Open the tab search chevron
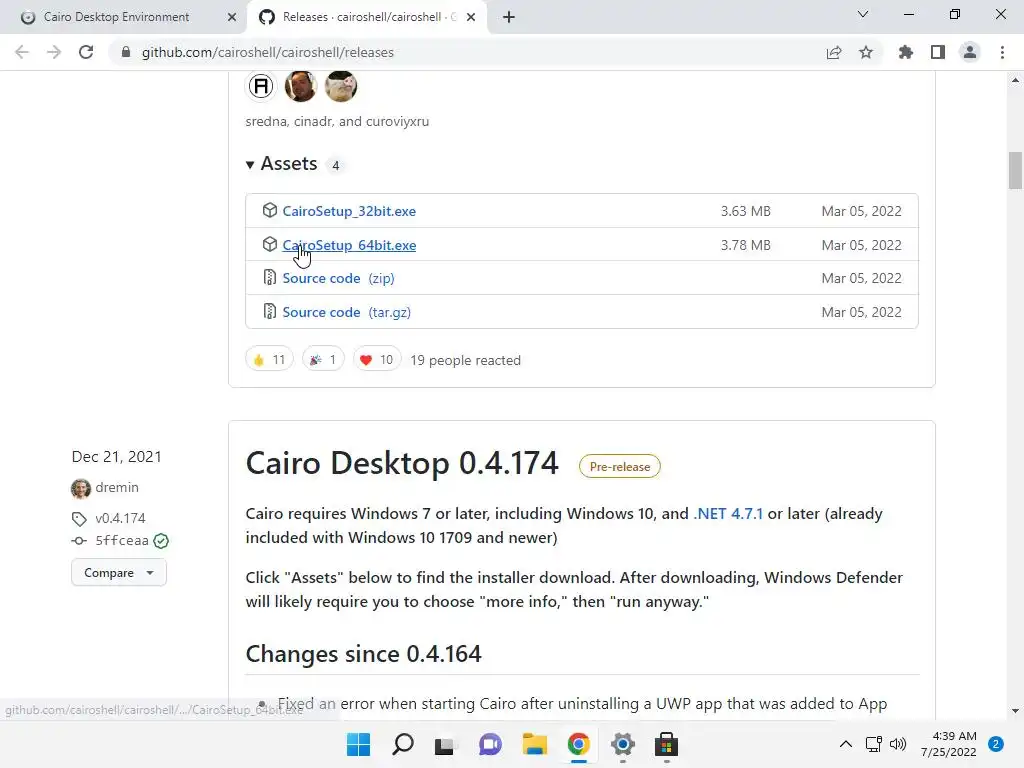The width and height of the screenshot is (1024, 768). [863, 14]
